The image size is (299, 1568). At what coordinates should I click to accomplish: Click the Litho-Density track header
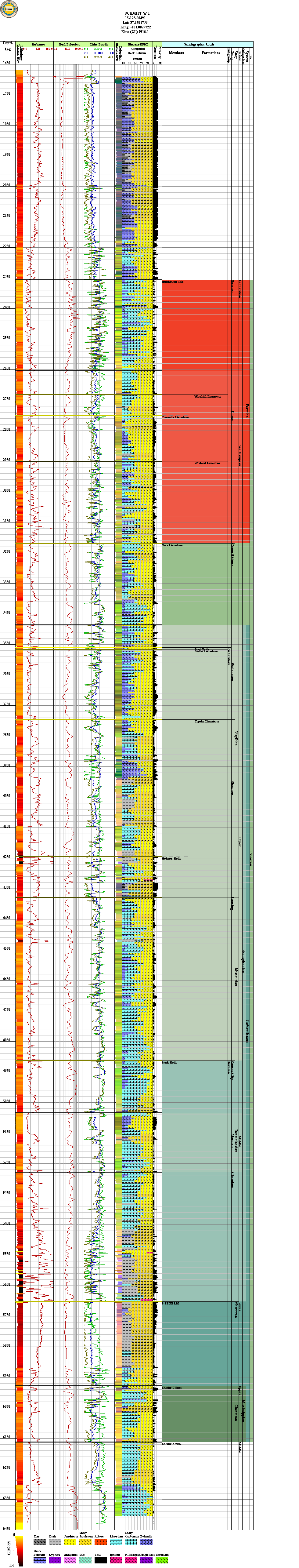coord(99,45)
